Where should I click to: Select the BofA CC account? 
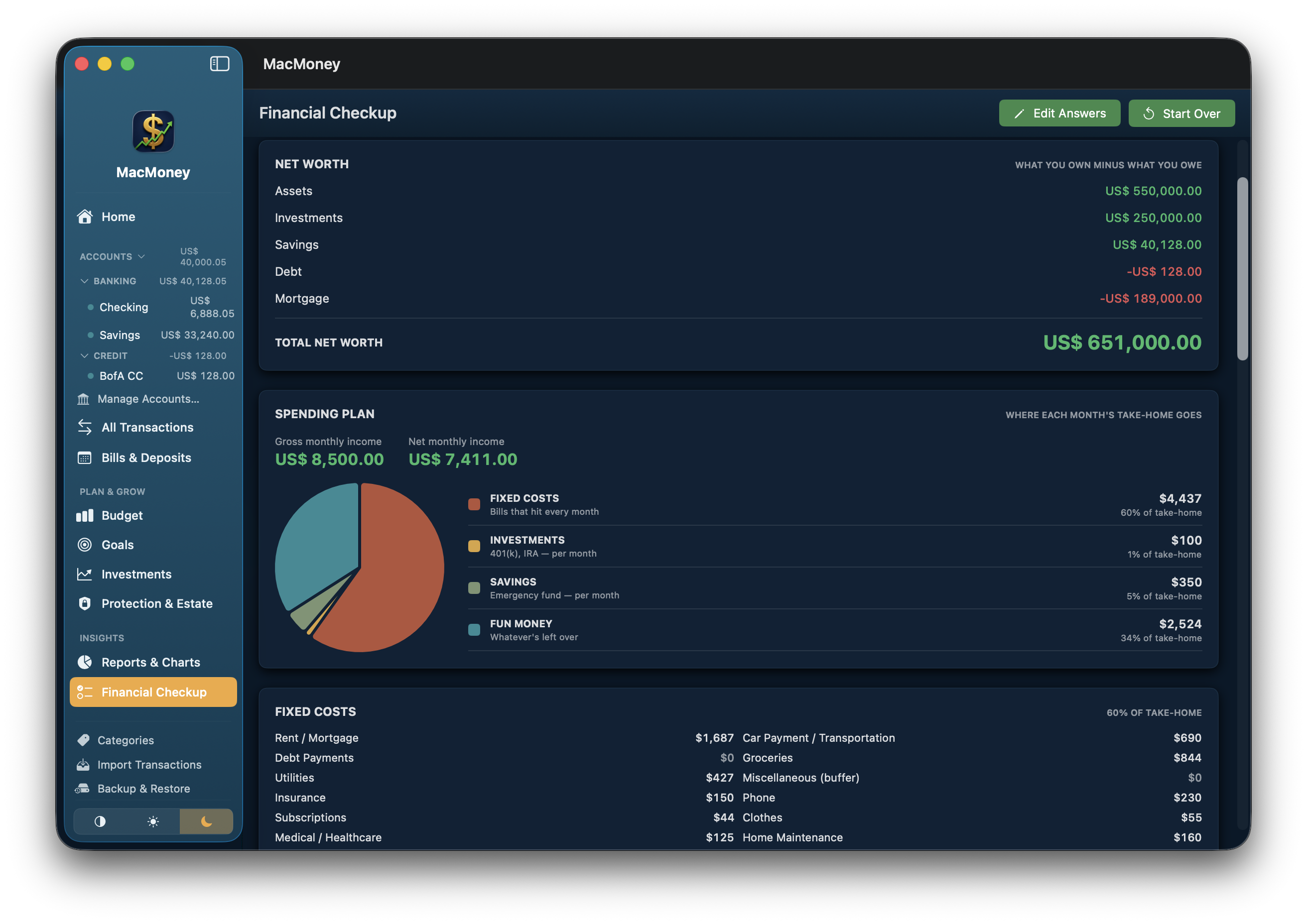160,375
